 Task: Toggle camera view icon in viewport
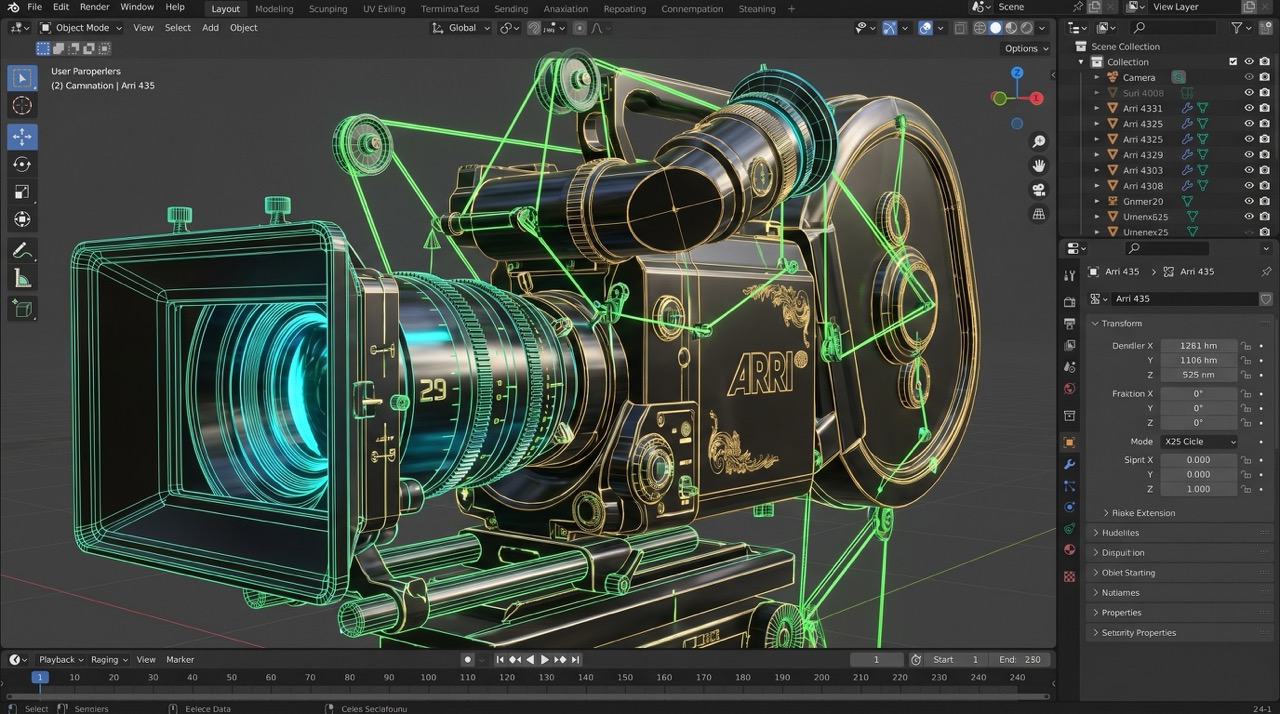[1039, 190]
